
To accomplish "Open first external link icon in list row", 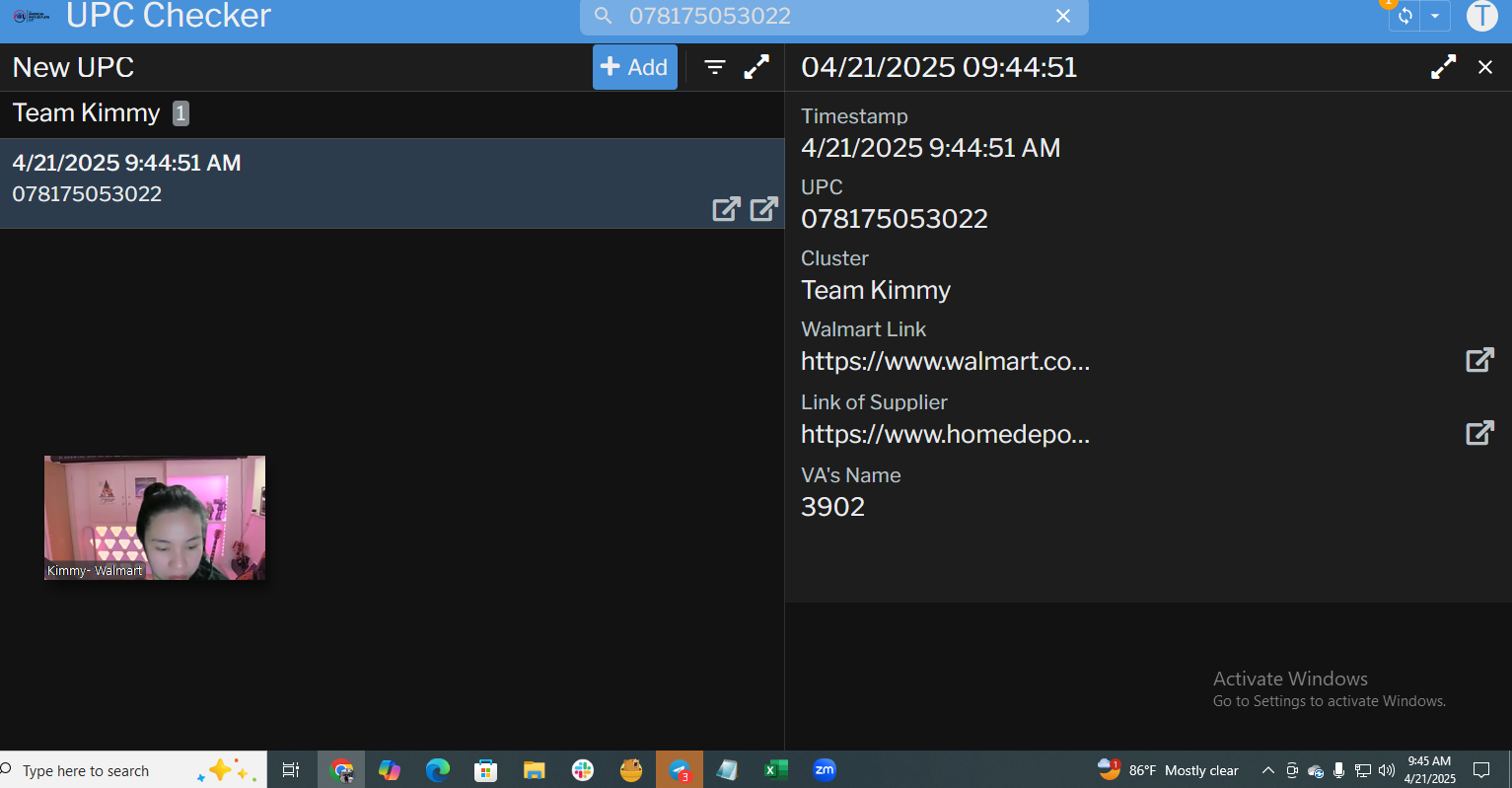I will (726, 209).
